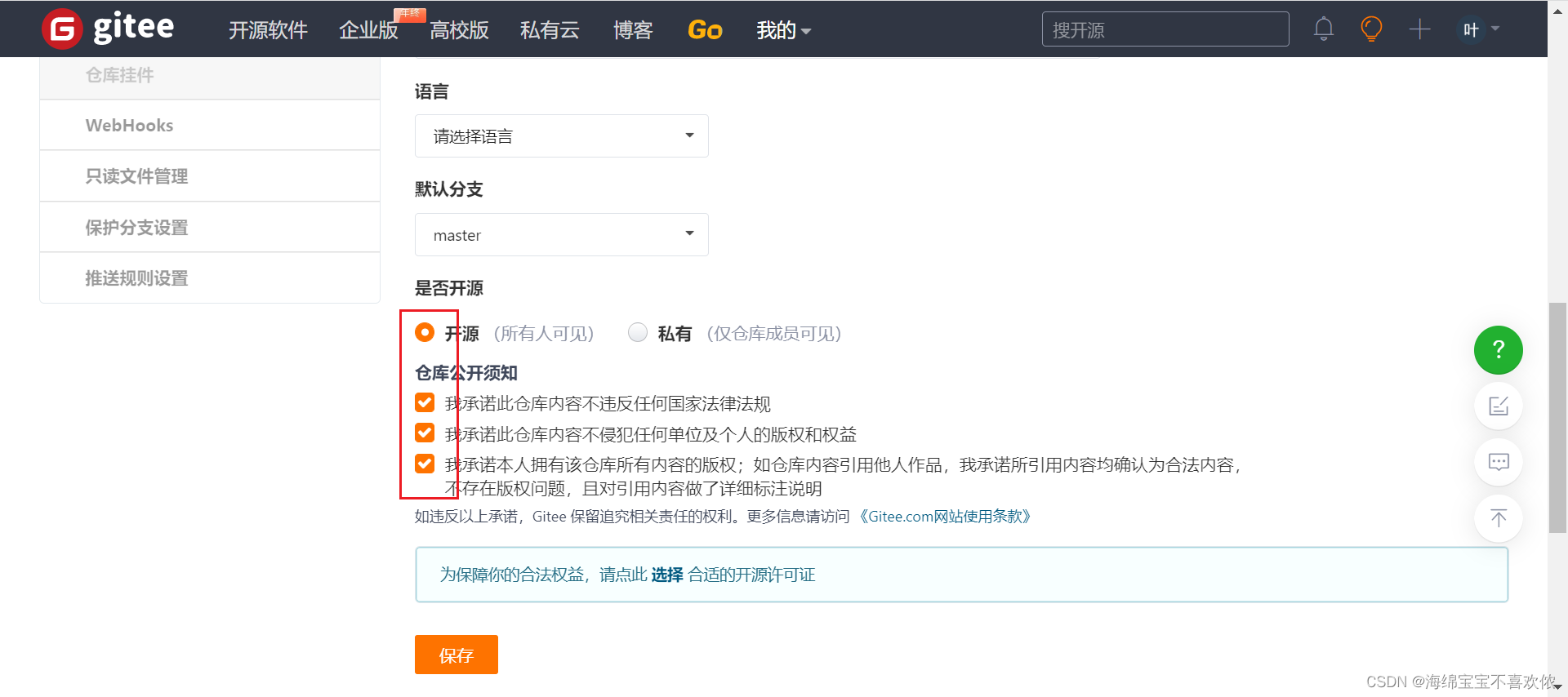The image size is (1568, 697).
Task: Open 推送规则设置 sidebar item
Action: [210, 277]
